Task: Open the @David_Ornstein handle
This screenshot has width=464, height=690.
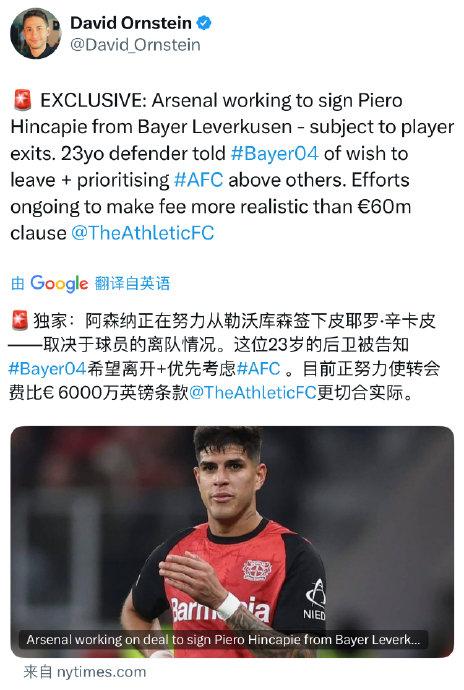Action: (135, 45)
